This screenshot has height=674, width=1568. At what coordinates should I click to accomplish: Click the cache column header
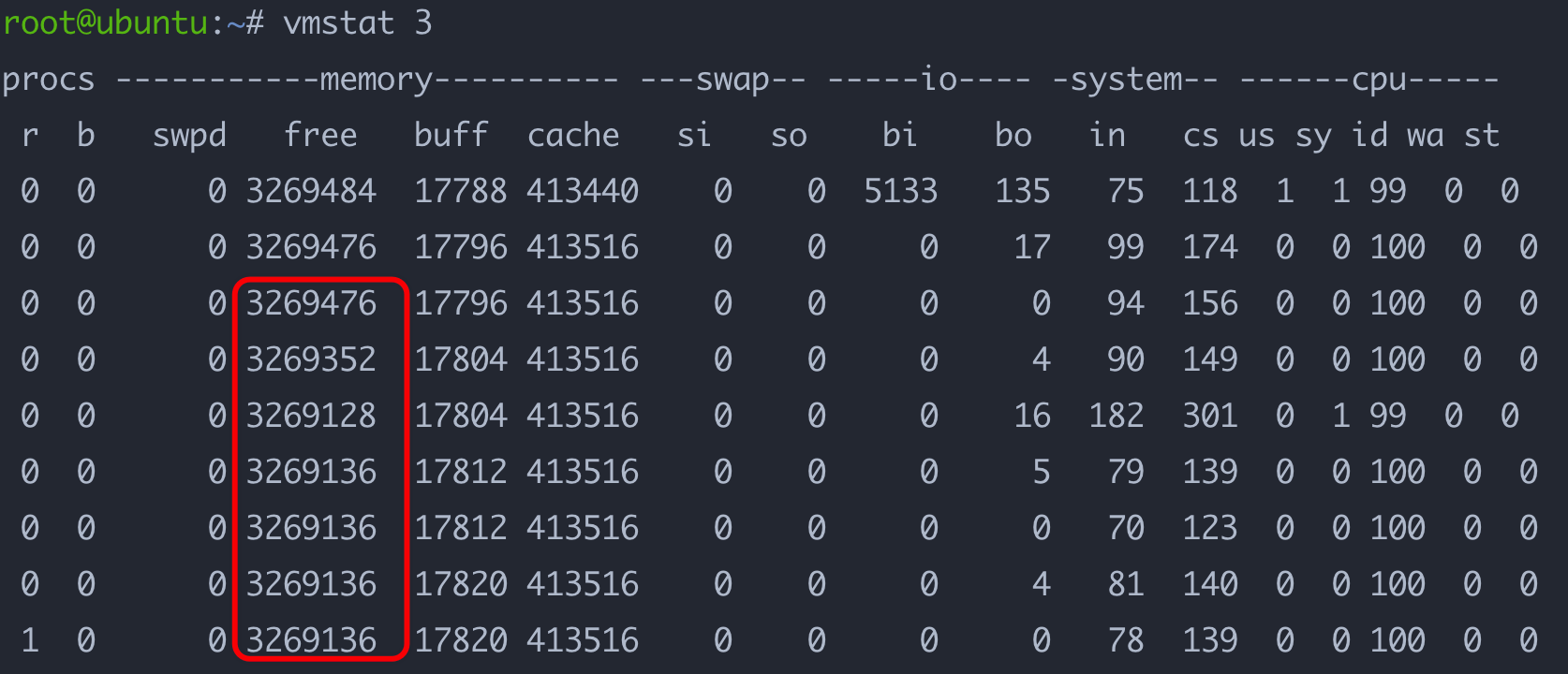(x=573, y=136)
